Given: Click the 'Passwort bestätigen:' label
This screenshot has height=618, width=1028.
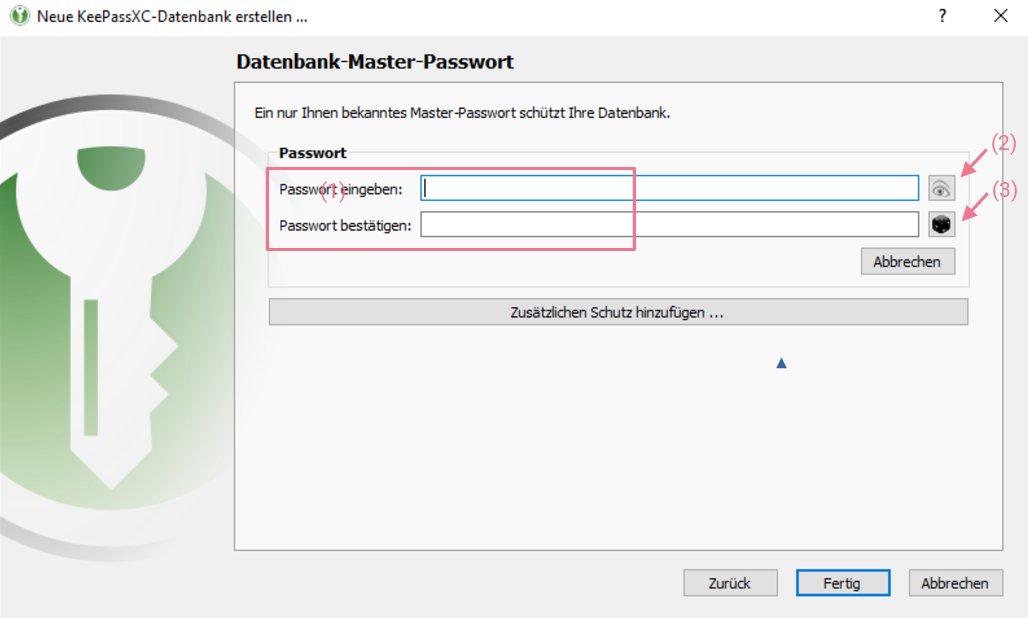Looking at the screenshot, I should (346, 225).
